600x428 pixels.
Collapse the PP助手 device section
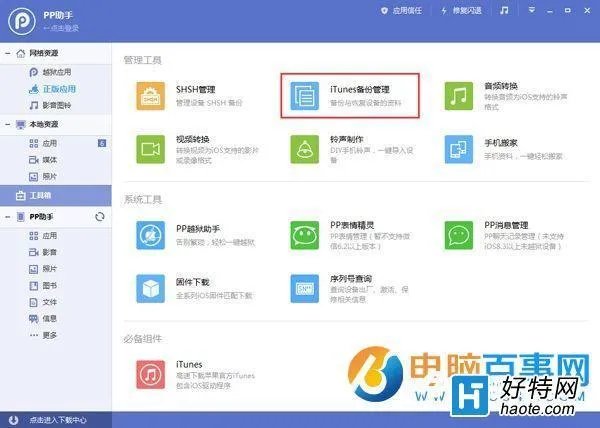coord(8,217)
